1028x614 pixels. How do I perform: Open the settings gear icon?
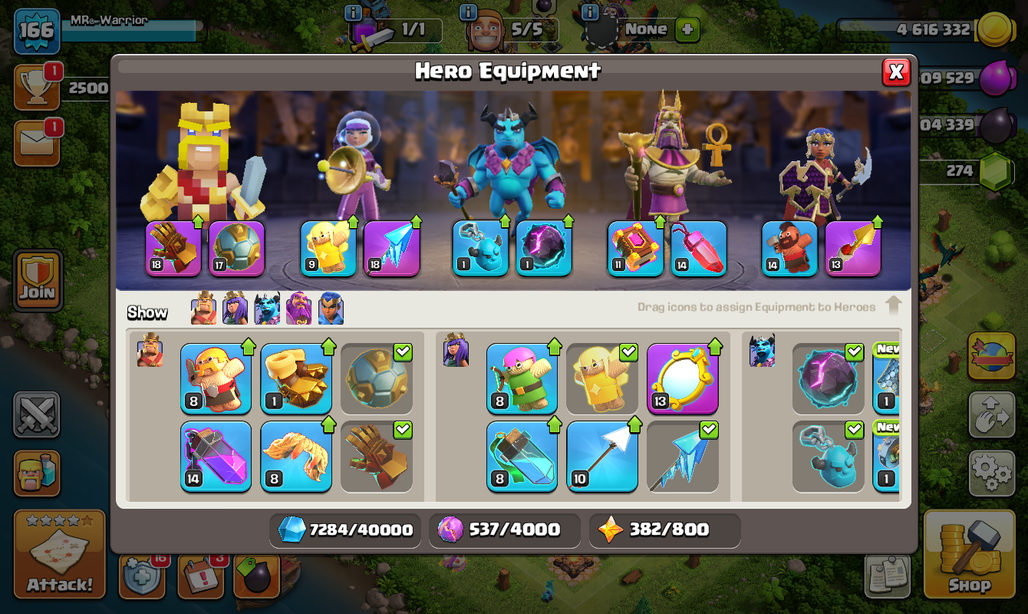991,472
